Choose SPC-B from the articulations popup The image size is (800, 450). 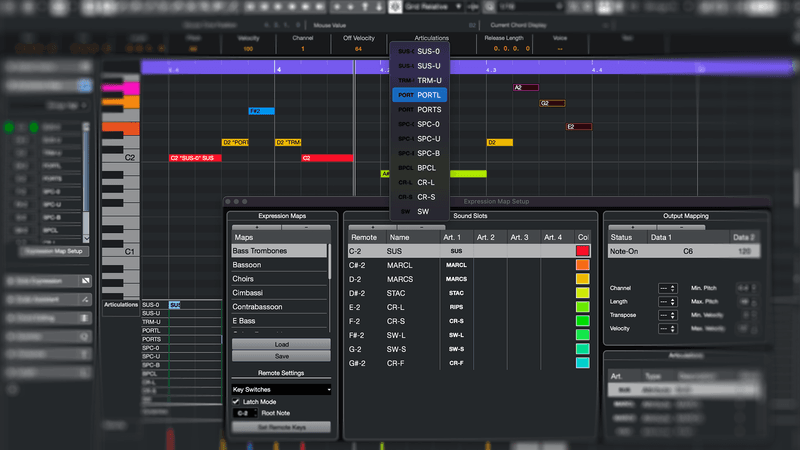(x=419, y=153)
